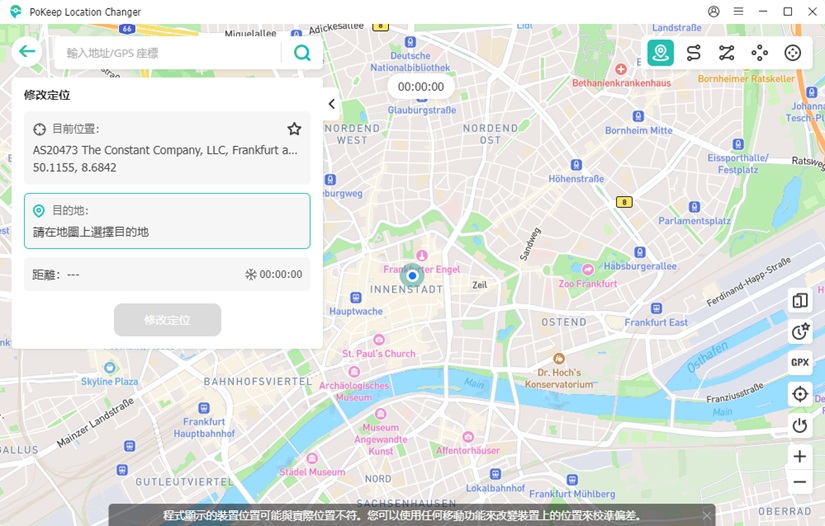Open the hamburger menu in title bar
Image resolution: width=825 pixels, height=526 pixels.
click(x=738, y=12)
